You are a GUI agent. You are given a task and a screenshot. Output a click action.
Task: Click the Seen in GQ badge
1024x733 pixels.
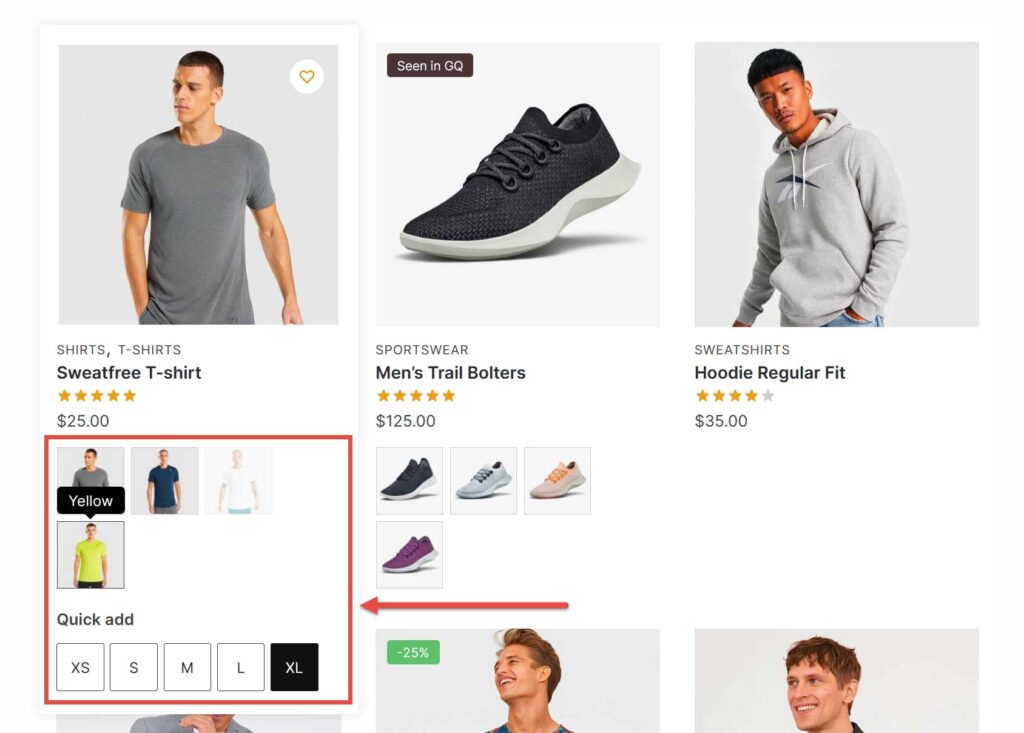pos(428,64)
